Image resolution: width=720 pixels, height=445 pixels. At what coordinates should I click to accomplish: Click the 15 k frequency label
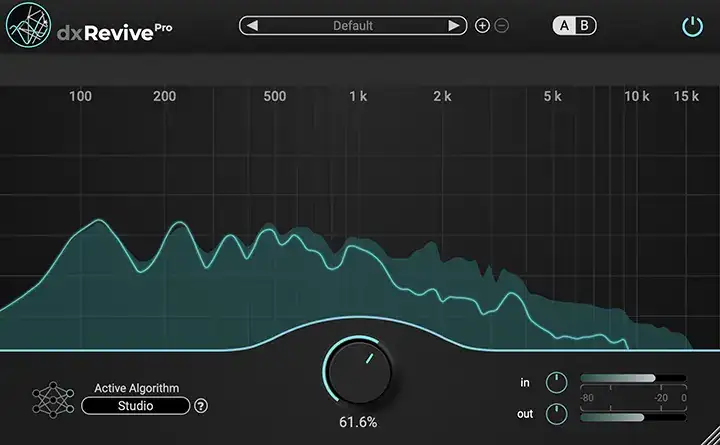click(x=686, y=96)
